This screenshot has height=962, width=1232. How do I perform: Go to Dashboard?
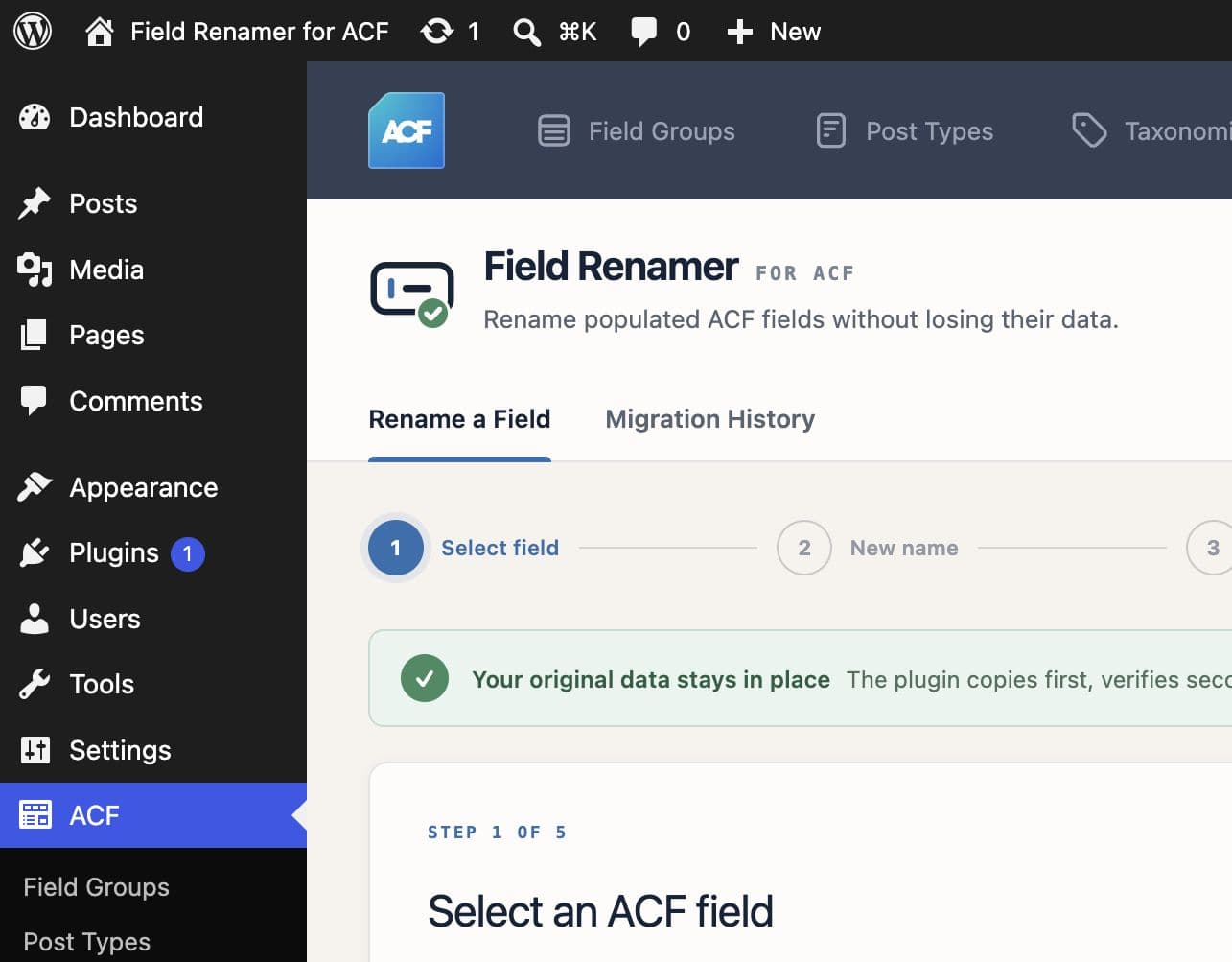136,117
